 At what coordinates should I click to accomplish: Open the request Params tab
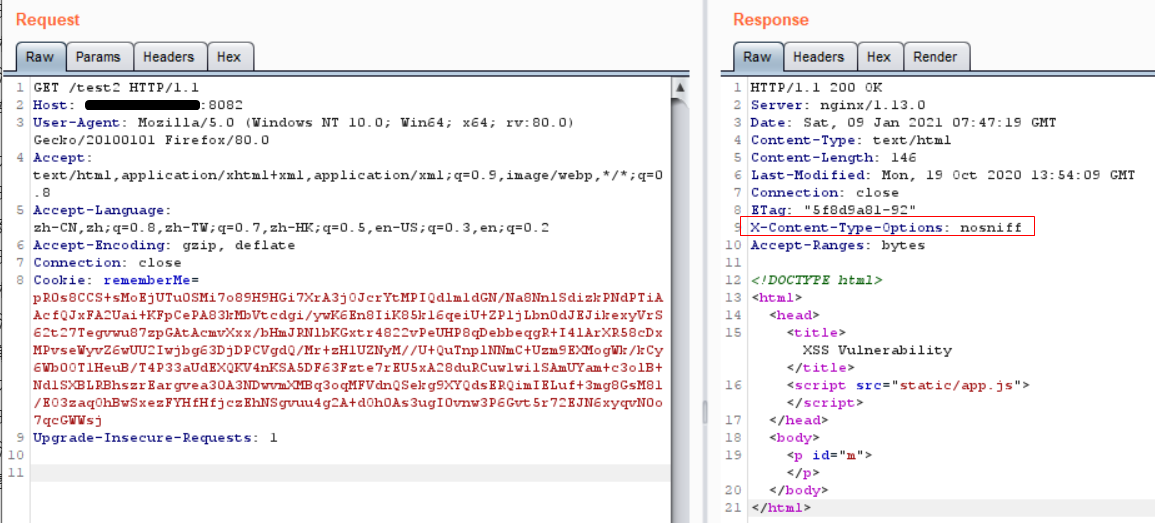point(98,57)
